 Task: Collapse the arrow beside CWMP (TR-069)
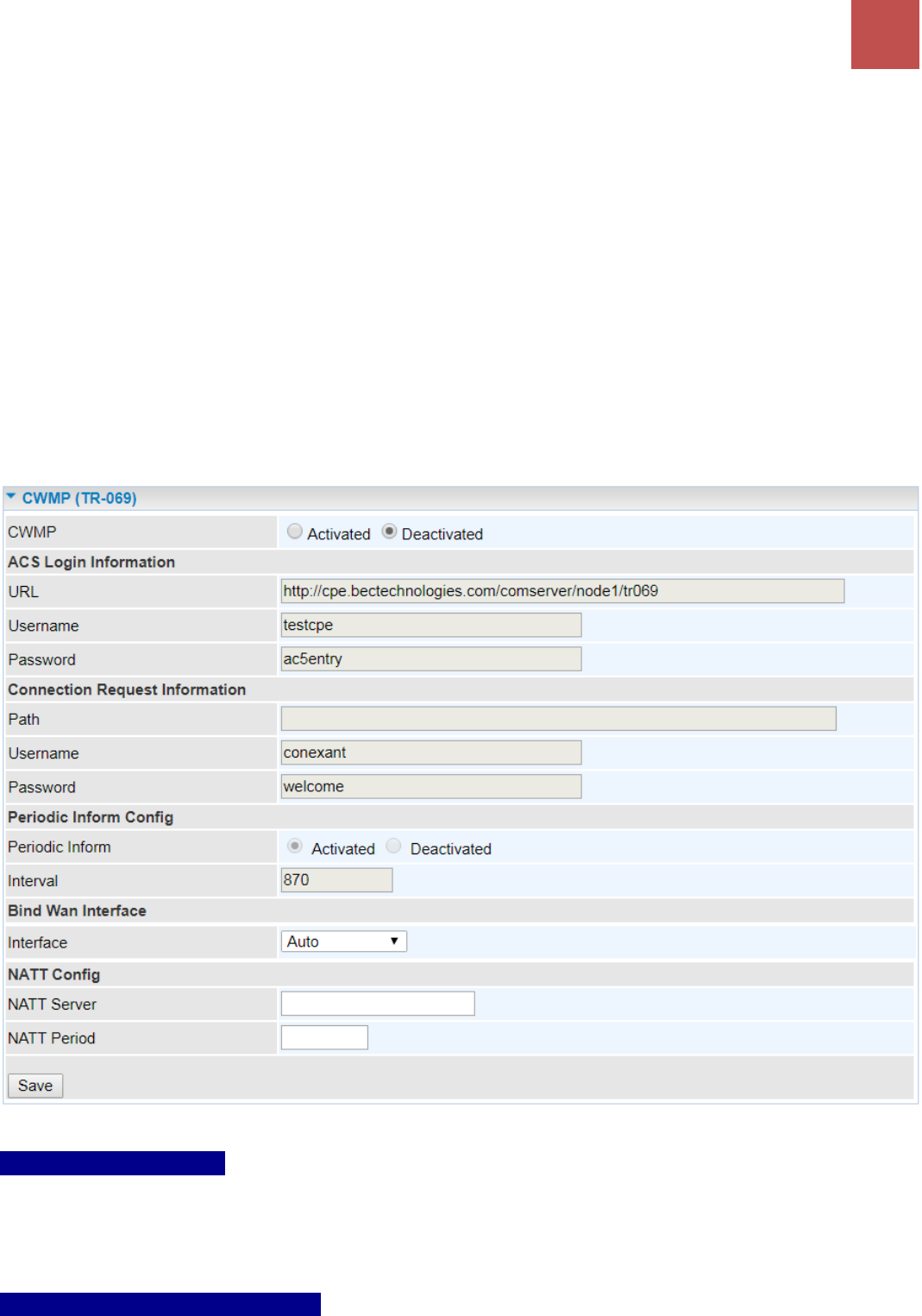click(x=10, y=497)
